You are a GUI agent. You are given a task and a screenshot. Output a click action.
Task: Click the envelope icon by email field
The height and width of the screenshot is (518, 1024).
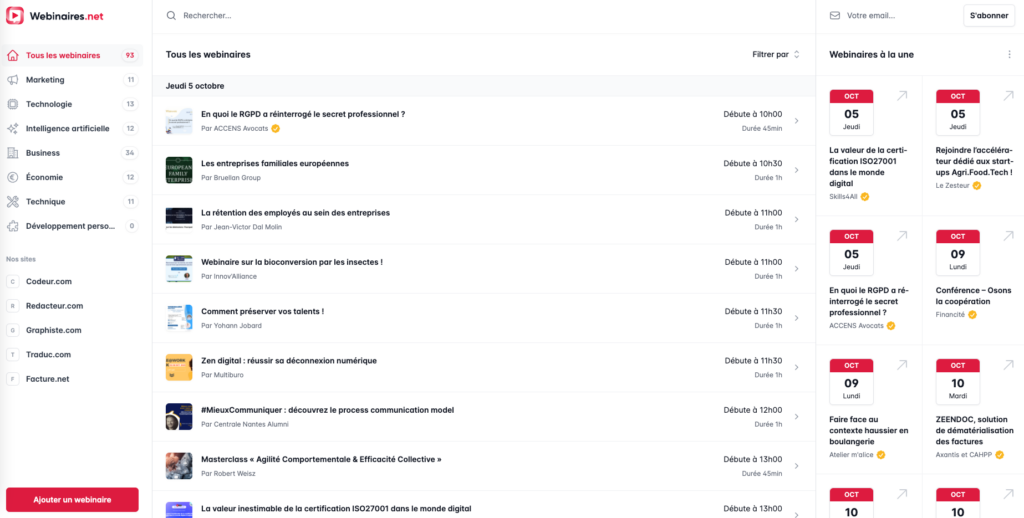click(834, 16)
